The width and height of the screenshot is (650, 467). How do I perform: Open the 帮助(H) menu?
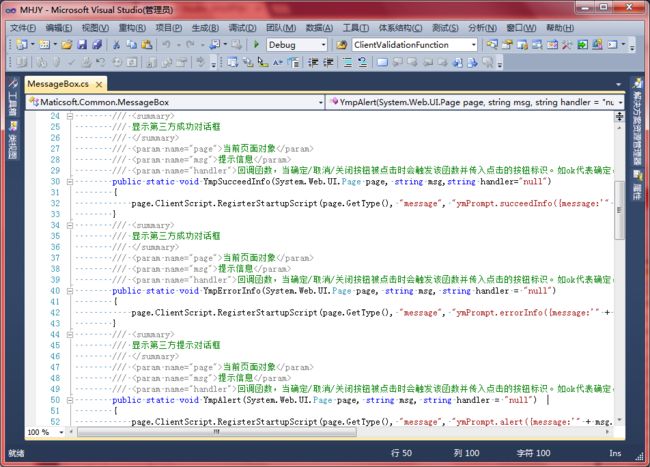pos(560,28)
